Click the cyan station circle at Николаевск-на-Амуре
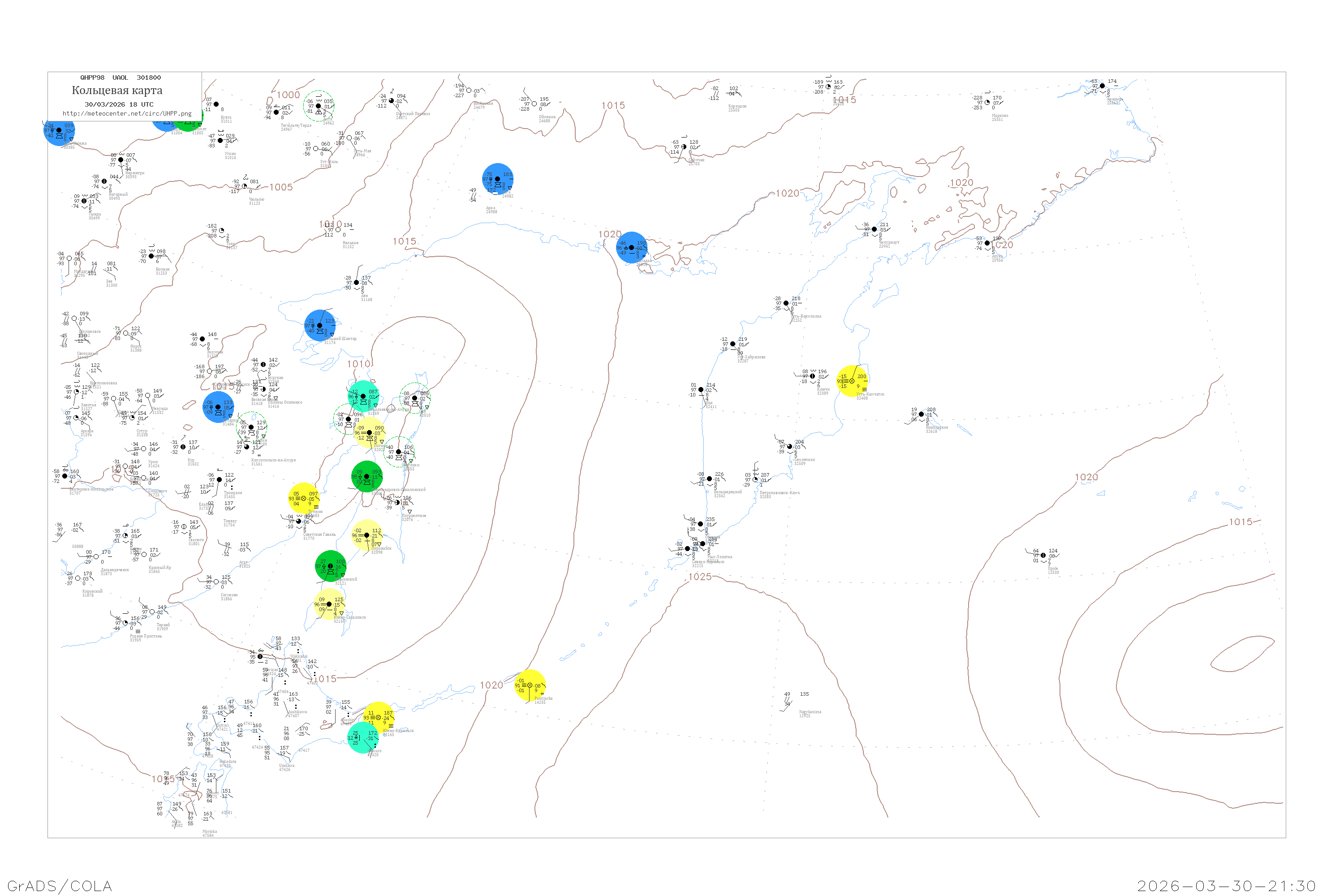The image size is (1344, 896). click(x=363, y=396)
